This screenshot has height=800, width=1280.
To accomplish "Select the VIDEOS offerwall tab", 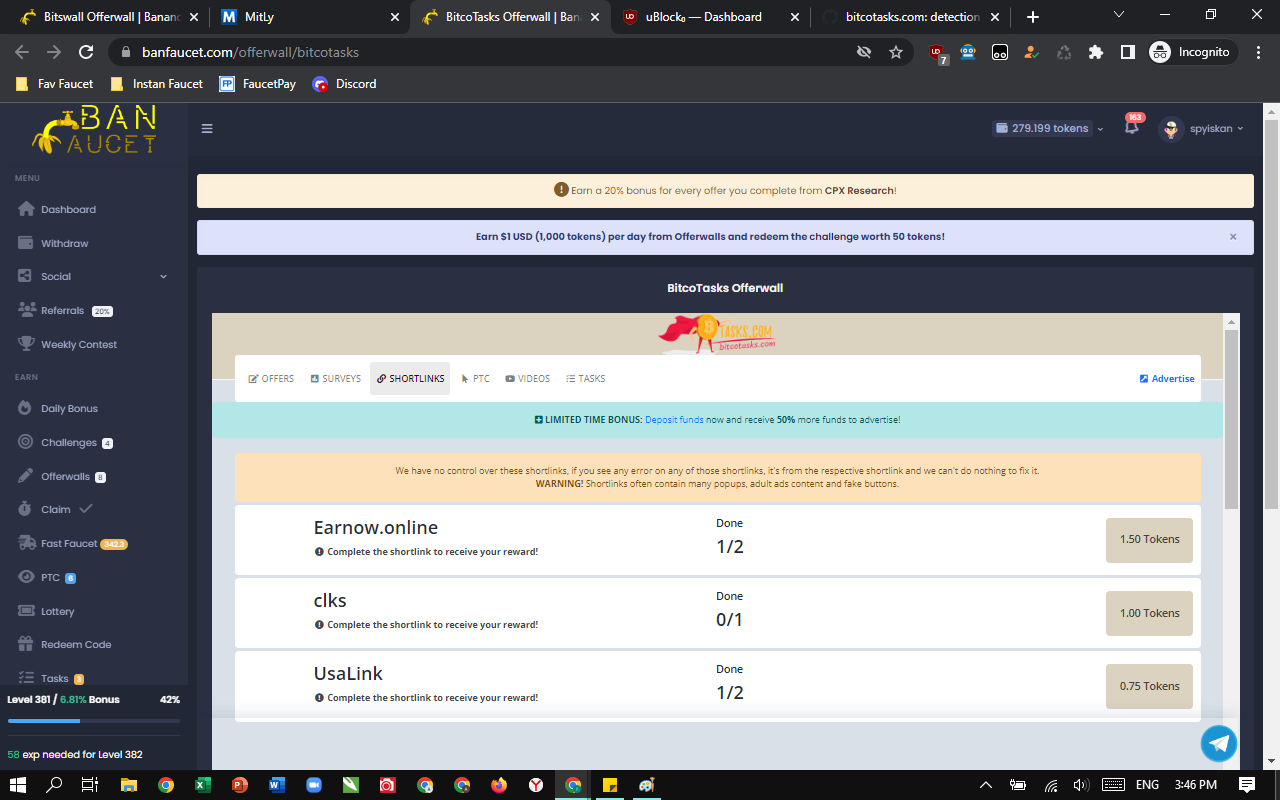I will (x=527, y=378).
